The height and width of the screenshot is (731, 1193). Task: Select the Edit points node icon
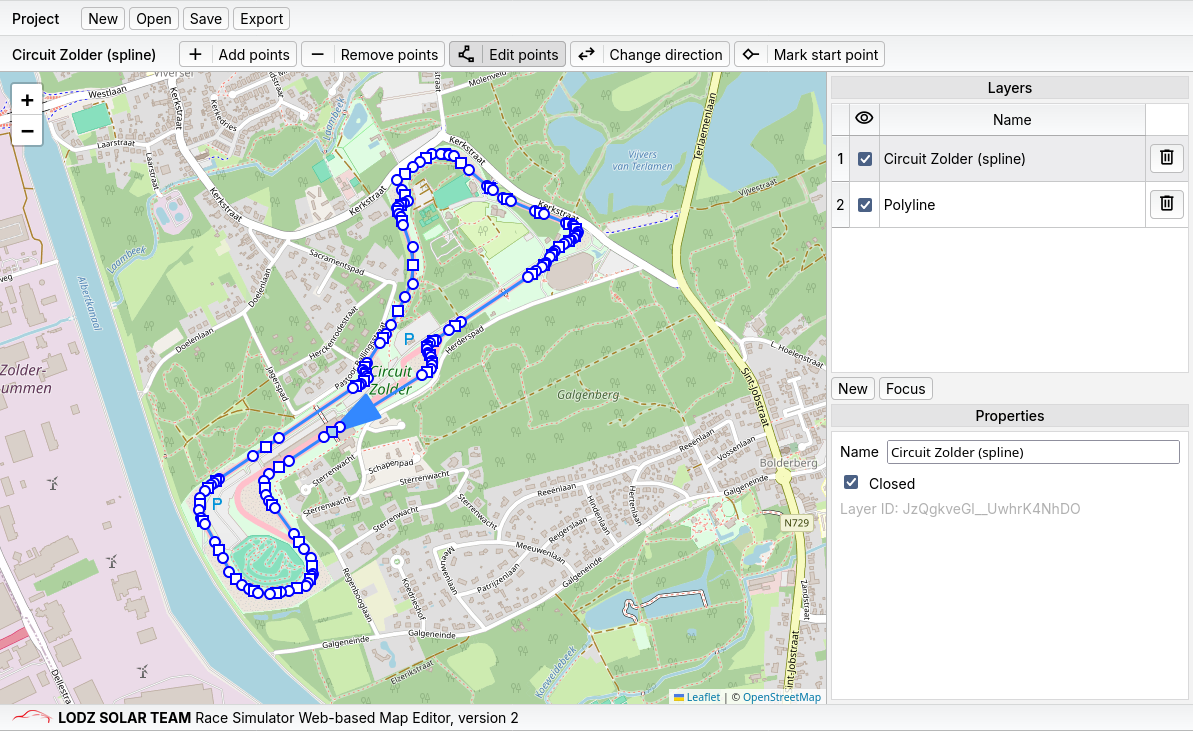(466, 54)
